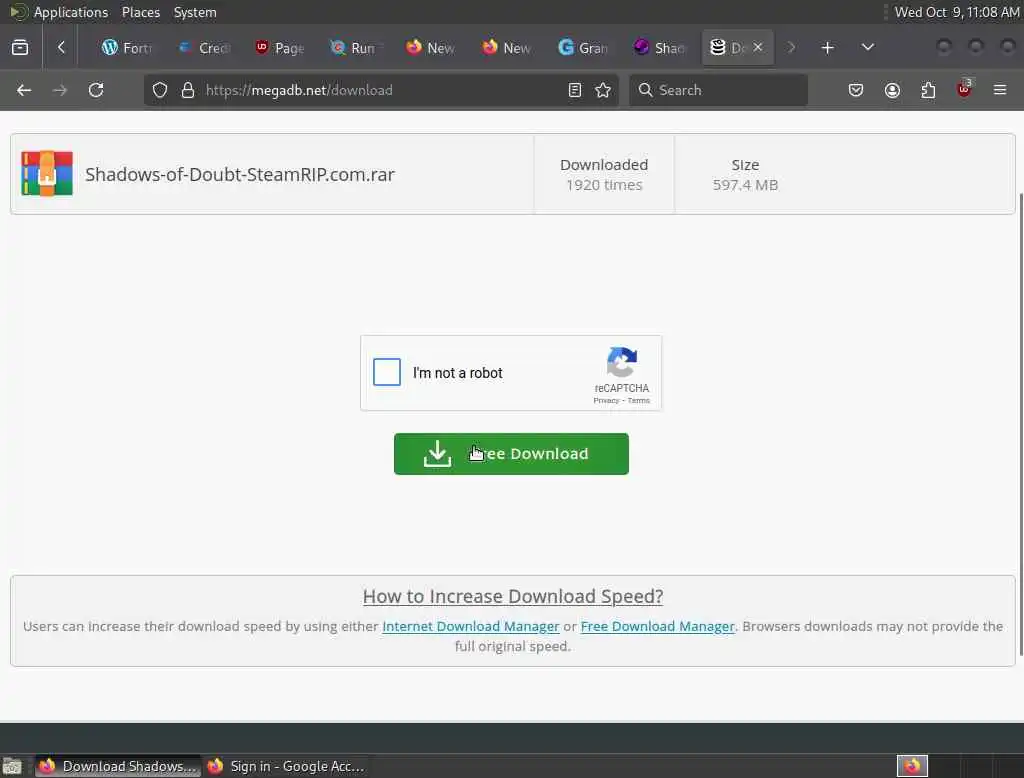Select Sign in - Google Acc taskbar window
Image resolution: width=1024 pixels, height=778 pixels.
tap(287, 766)
